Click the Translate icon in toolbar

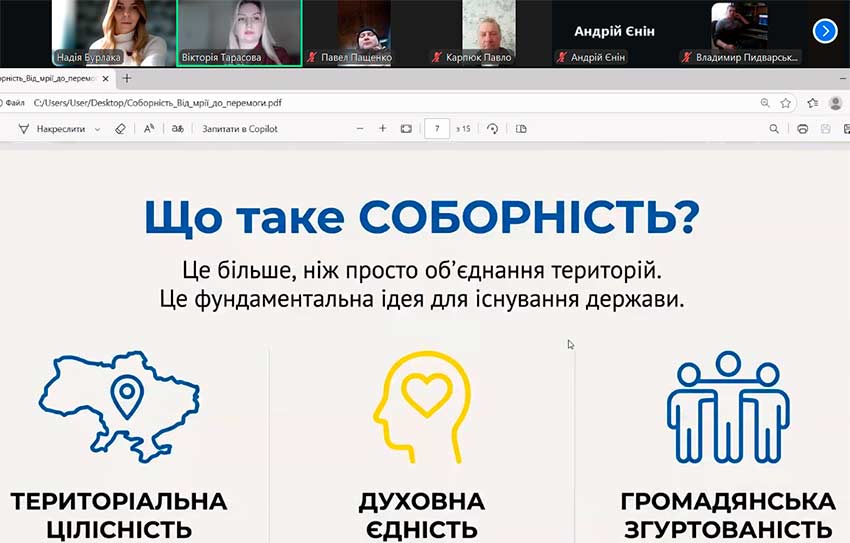click(178, 129)
